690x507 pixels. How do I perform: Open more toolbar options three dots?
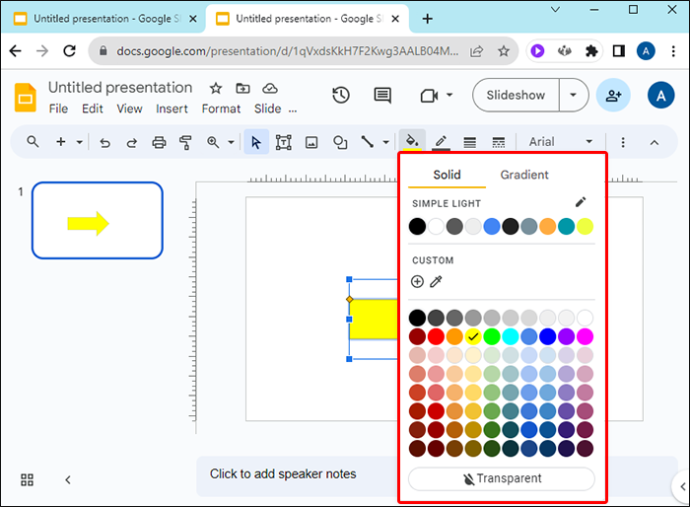coord(623,142)
